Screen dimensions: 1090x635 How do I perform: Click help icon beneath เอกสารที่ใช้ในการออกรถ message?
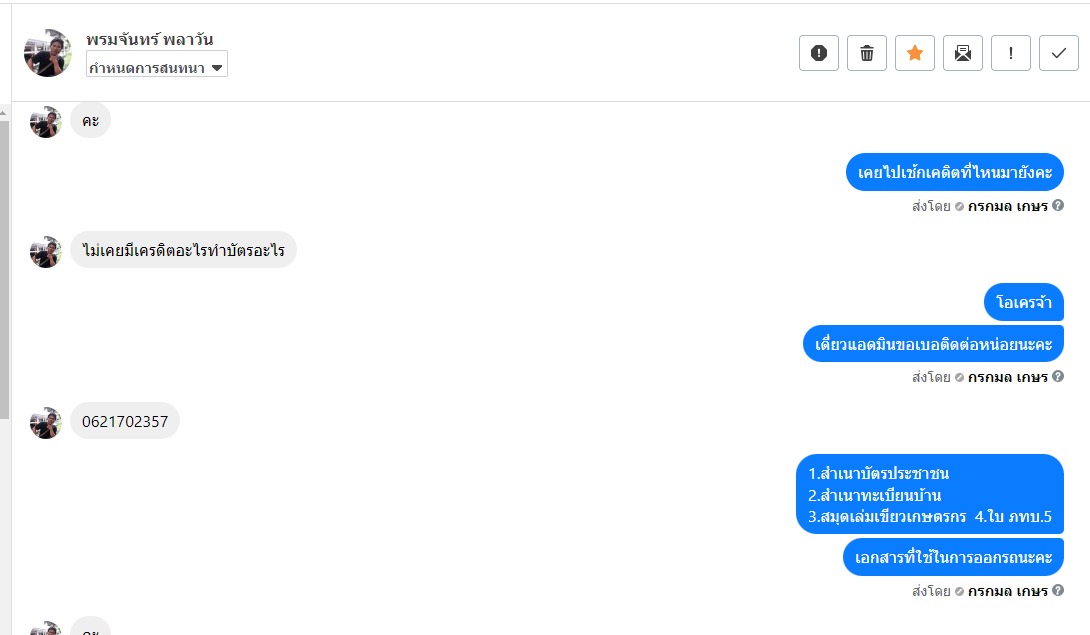click(x=1057, y=591)
